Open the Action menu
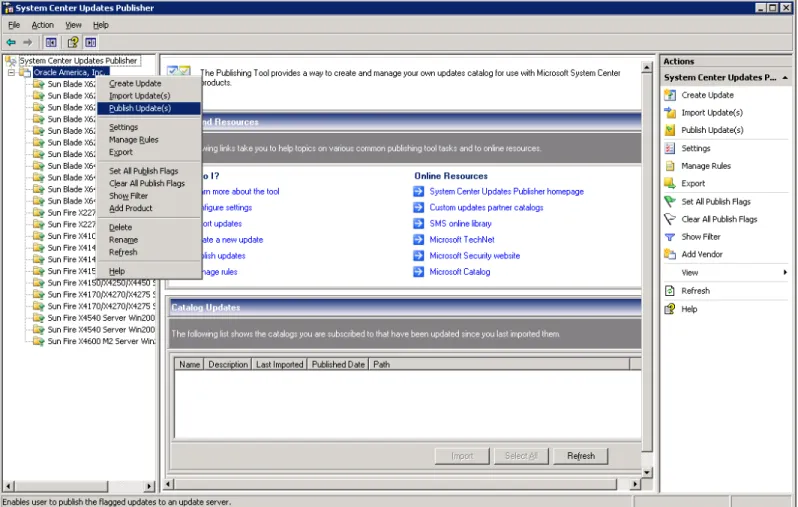Screen dimensions: 798x507 point(42,25)
